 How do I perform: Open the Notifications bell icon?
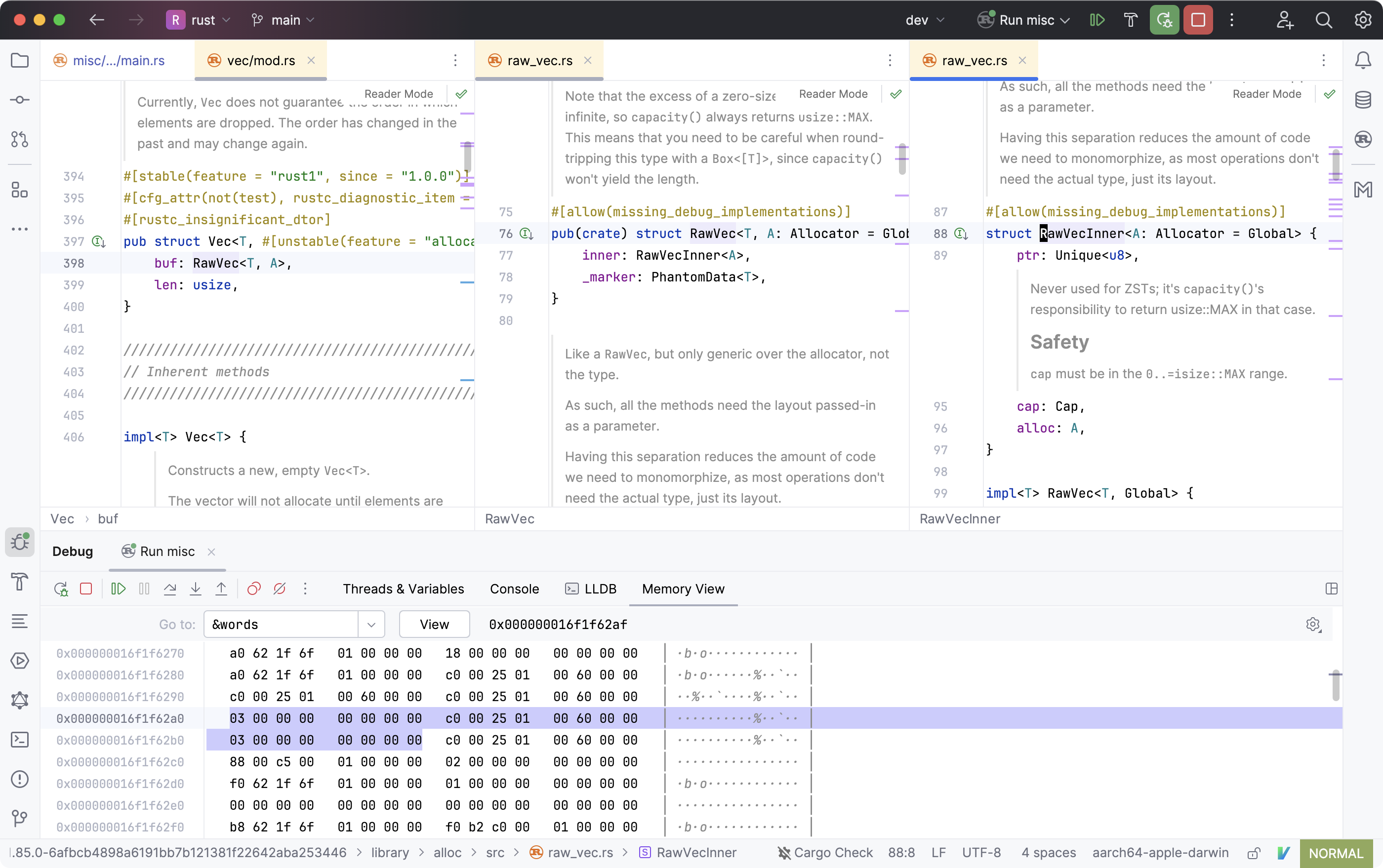[x=1363, y=60]
